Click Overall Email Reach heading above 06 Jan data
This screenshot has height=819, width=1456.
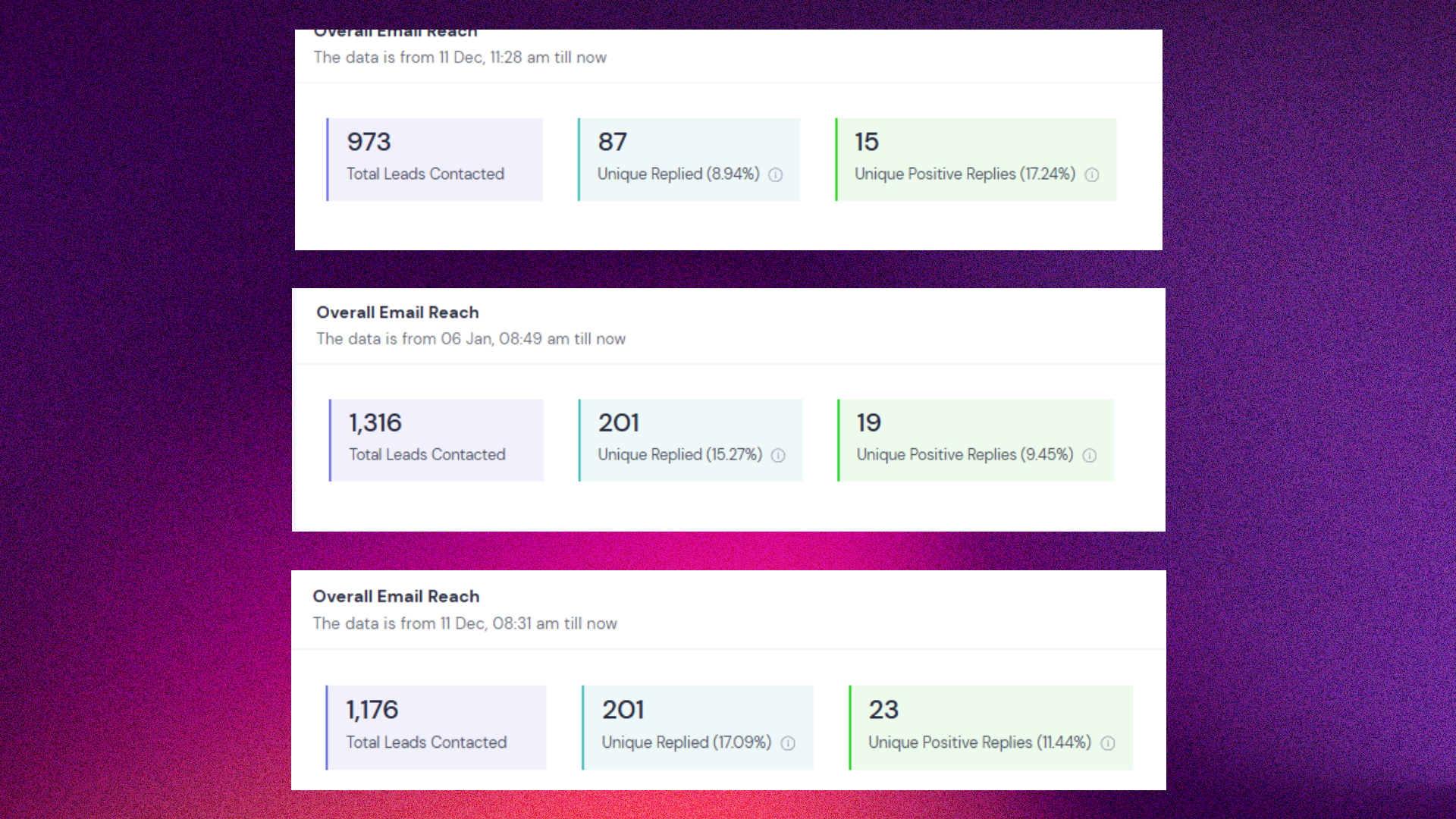pos(397,312)
